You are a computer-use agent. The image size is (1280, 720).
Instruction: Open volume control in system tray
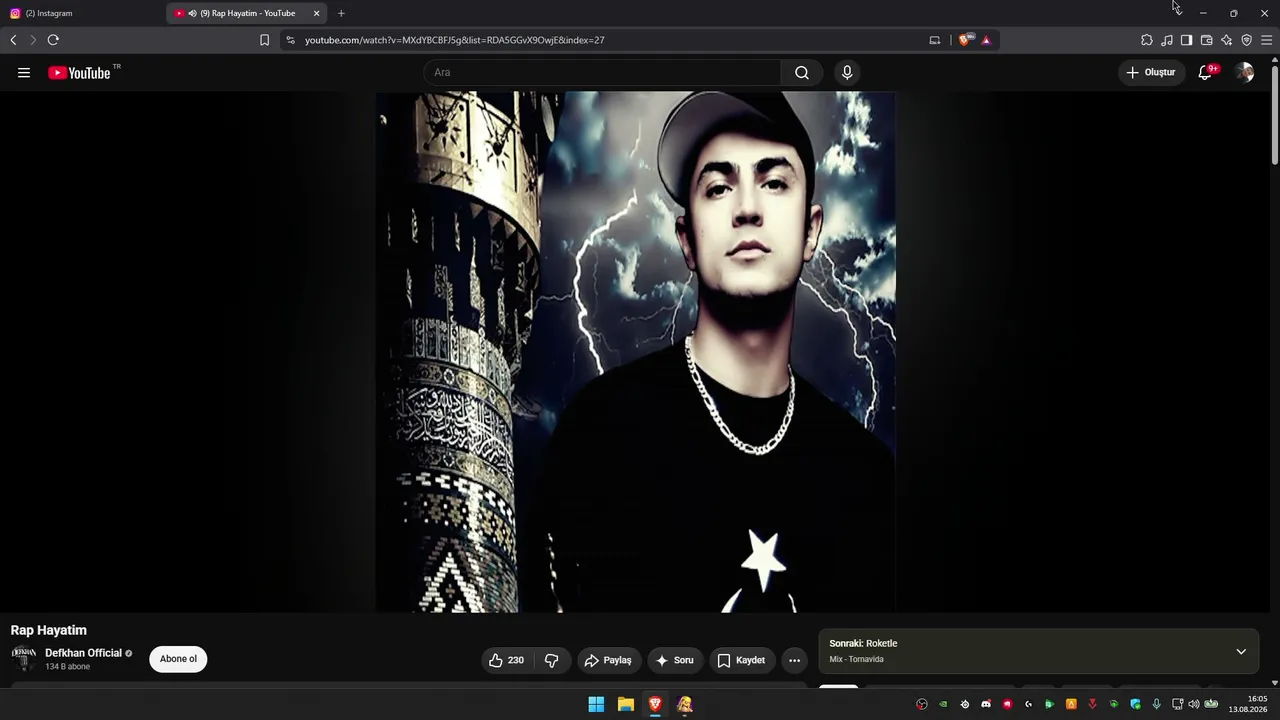click(1193, 704)
